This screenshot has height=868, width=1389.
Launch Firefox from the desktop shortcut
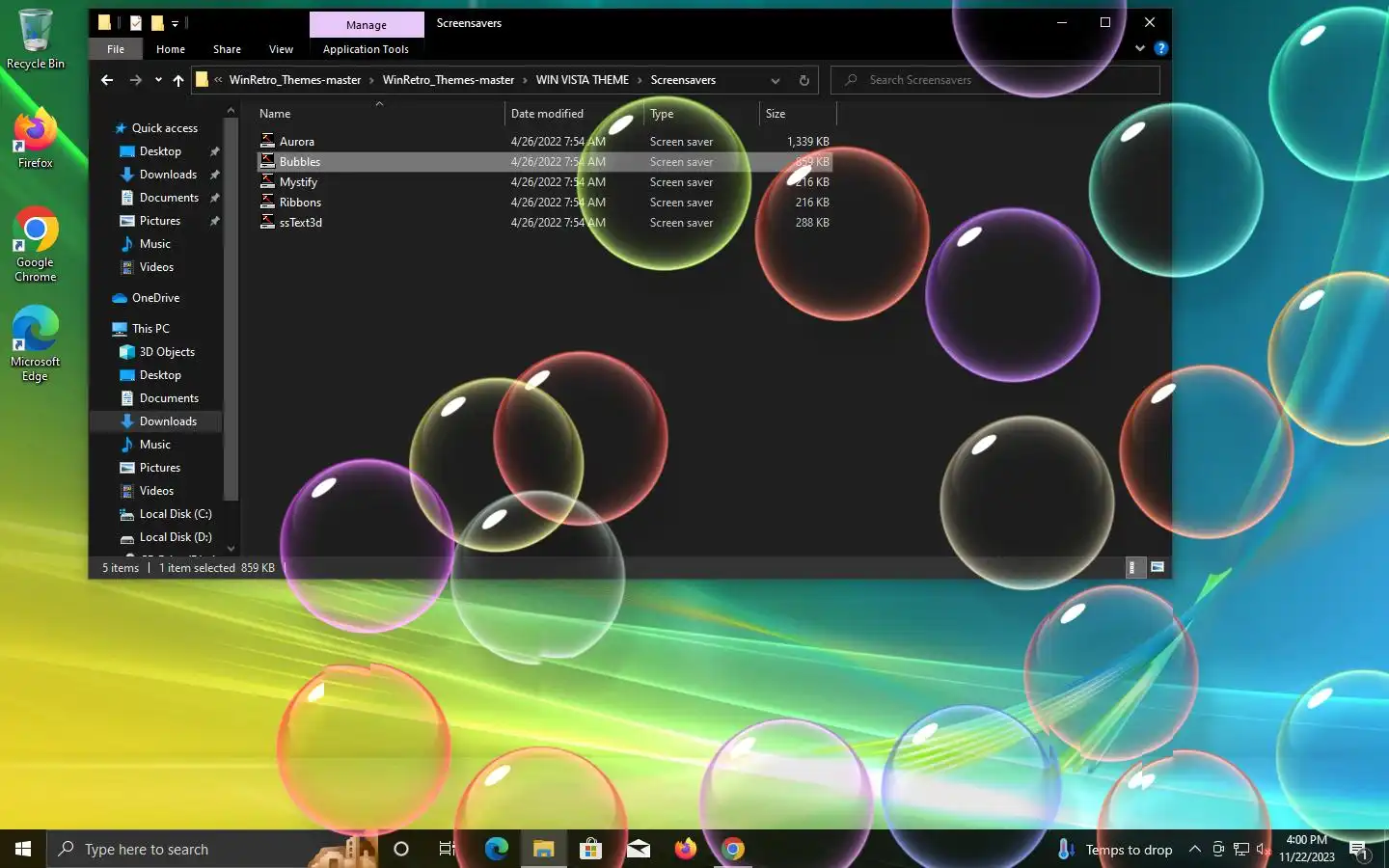36,140
